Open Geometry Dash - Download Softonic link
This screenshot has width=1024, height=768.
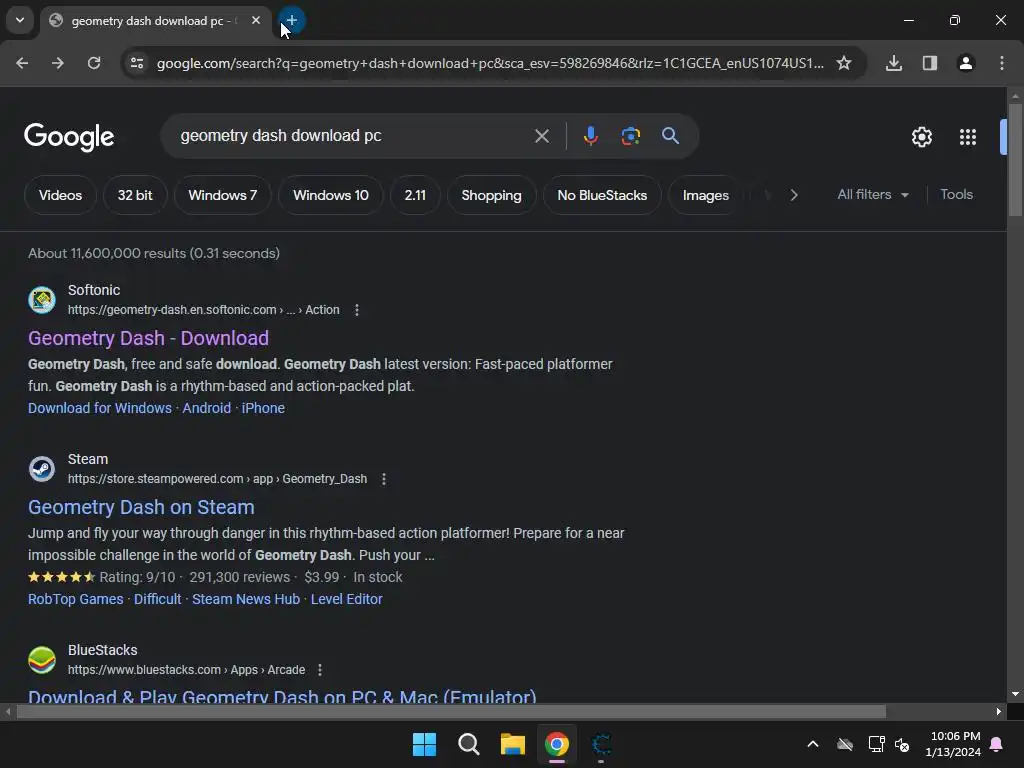[x=148, y=338]
